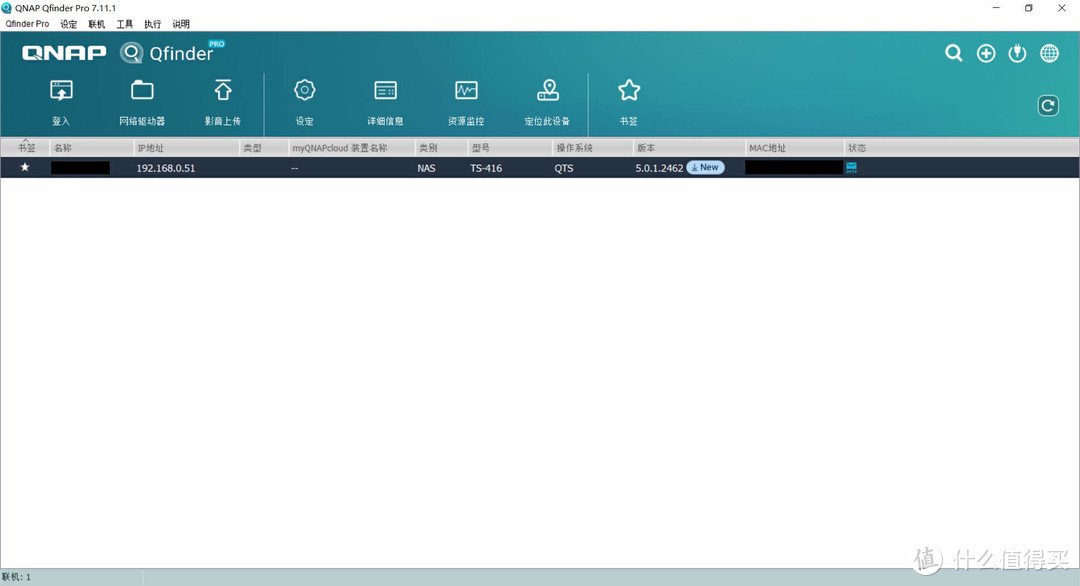Open the 执行 menu
The image size is (1080, 586).
(152, 23)
